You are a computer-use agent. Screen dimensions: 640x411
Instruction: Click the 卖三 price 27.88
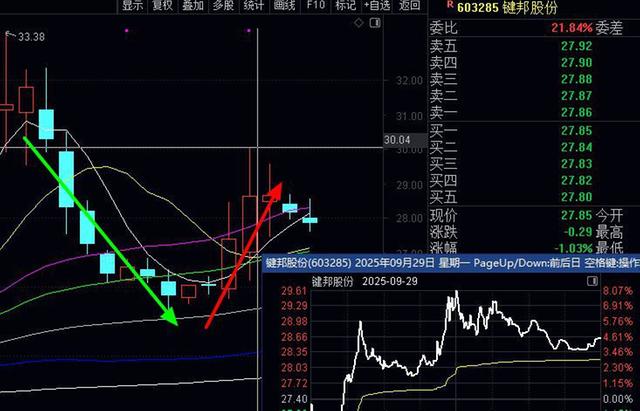pos(576,79)
